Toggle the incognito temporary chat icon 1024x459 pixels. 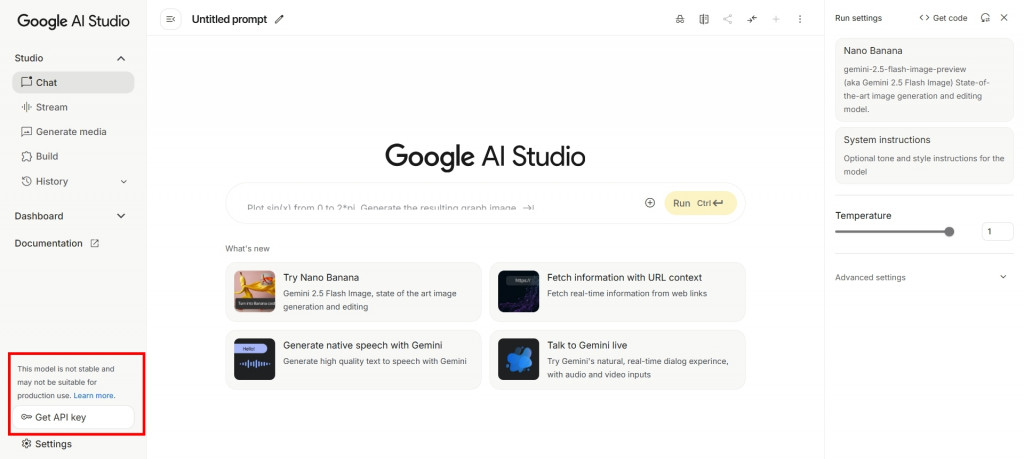pyautogui.click(x=680, y=20)
